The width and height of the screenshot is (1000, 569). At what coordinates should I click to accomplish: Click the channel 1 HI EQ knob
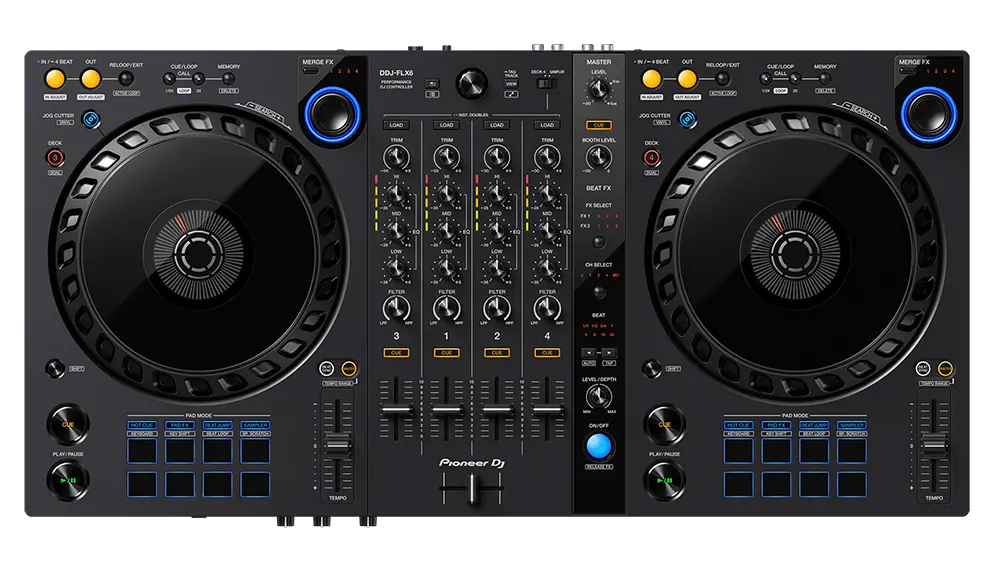(x=446, y=194)
